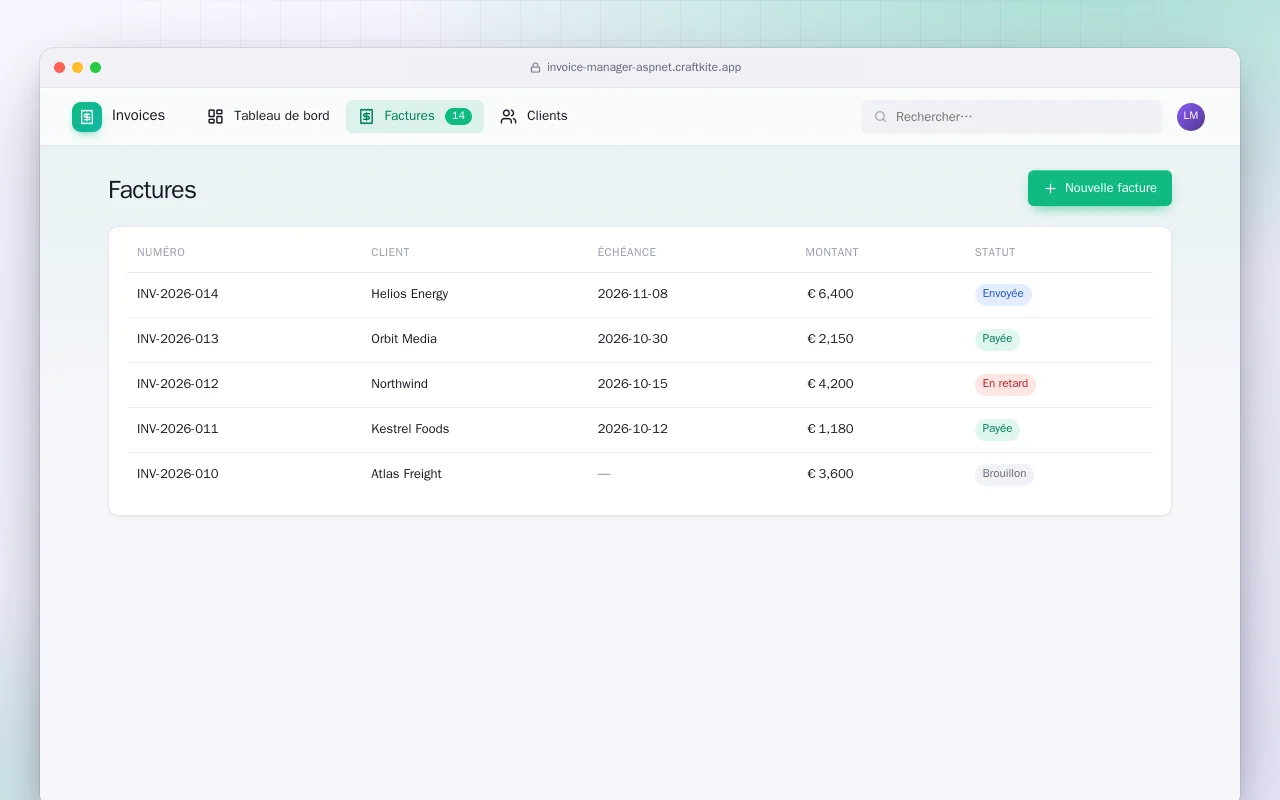Image resolution: width=1280 pixels, height=800 pixels.
Task: Click the Factures receipt icon
Action: click(366, 116)
